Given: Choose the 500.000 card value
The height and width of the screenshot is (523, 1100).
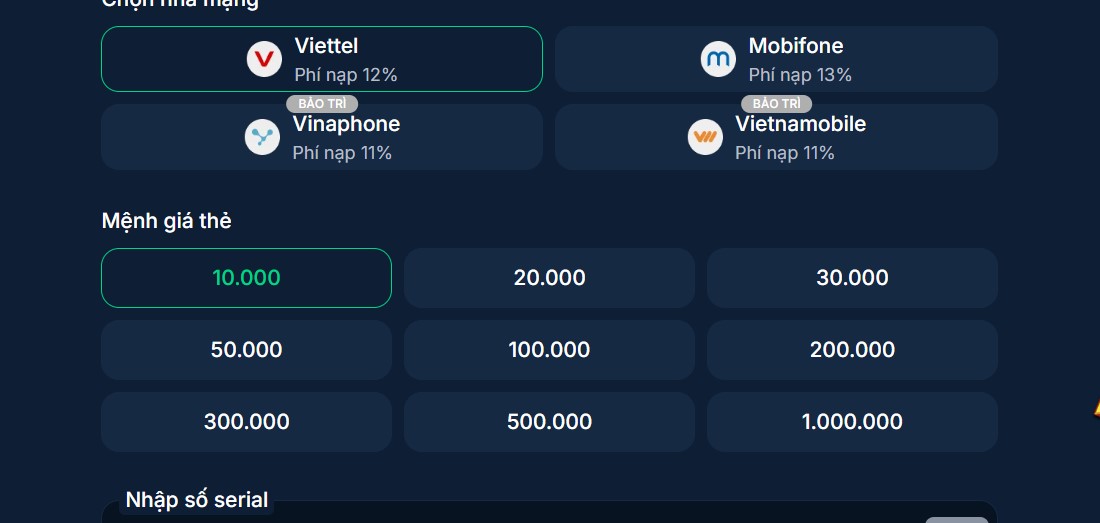Looking at the screenshot, I should 549,422.
